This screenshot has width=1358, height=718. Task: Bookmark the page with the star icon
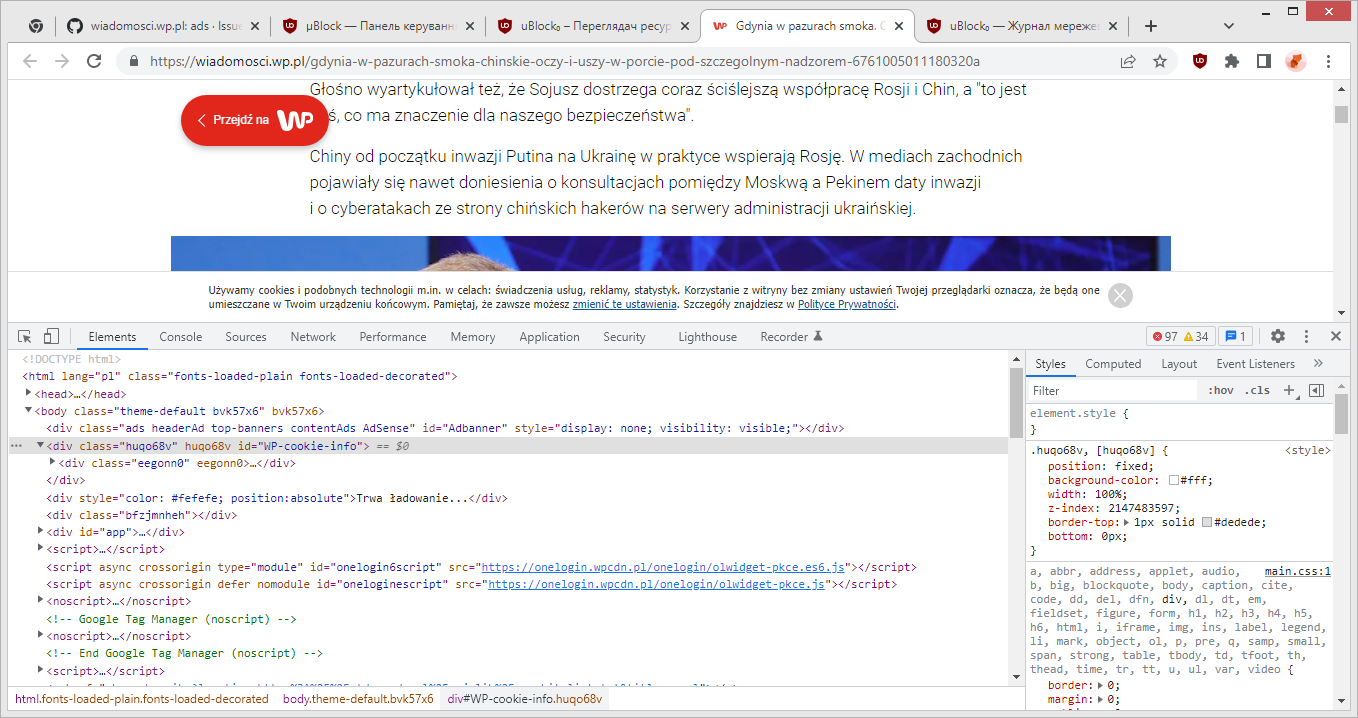[1159, 61]
